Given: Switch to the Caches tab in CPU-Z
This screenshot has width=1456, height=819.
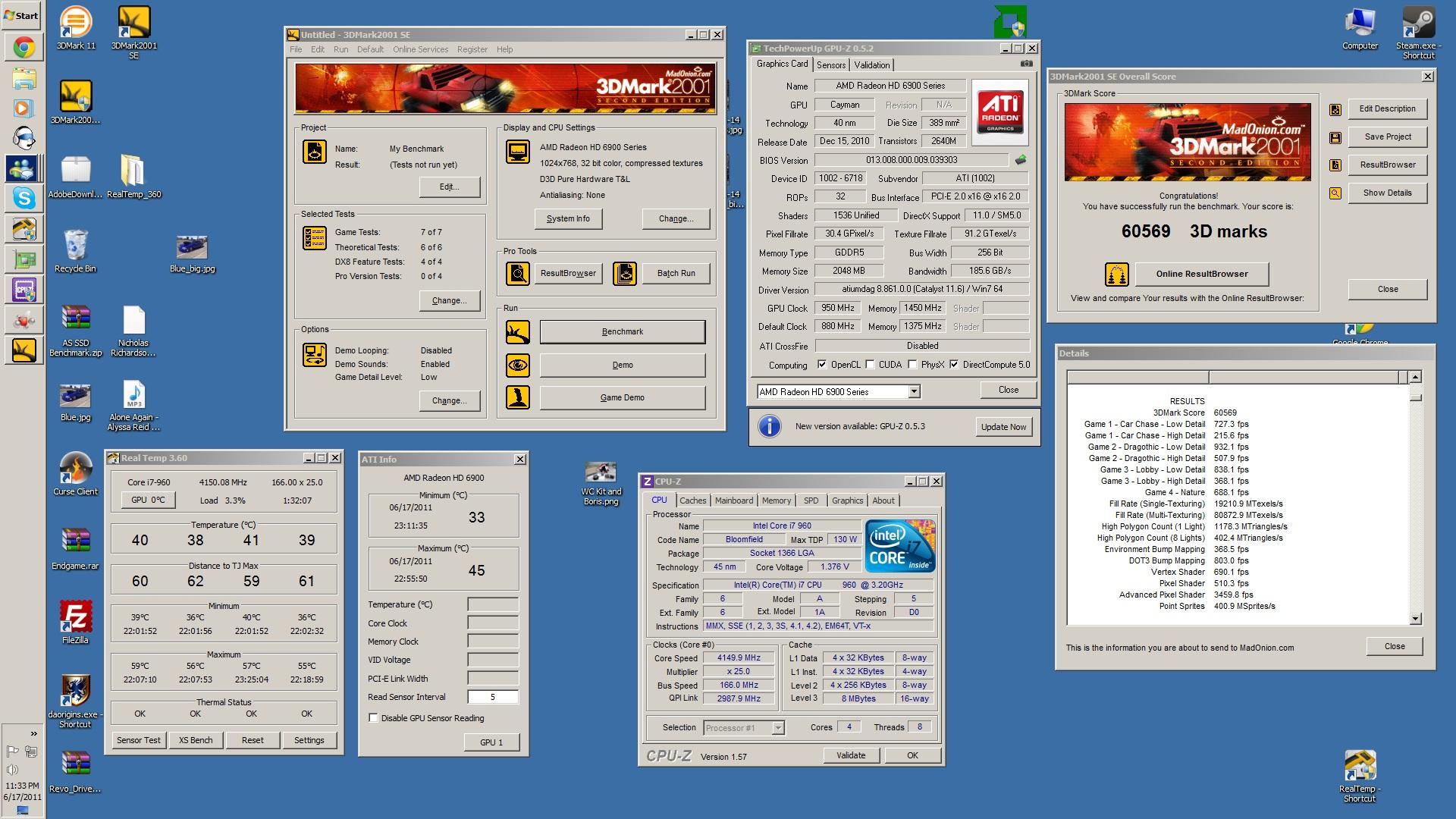Looking at the screenshot, I should (693, 500).
